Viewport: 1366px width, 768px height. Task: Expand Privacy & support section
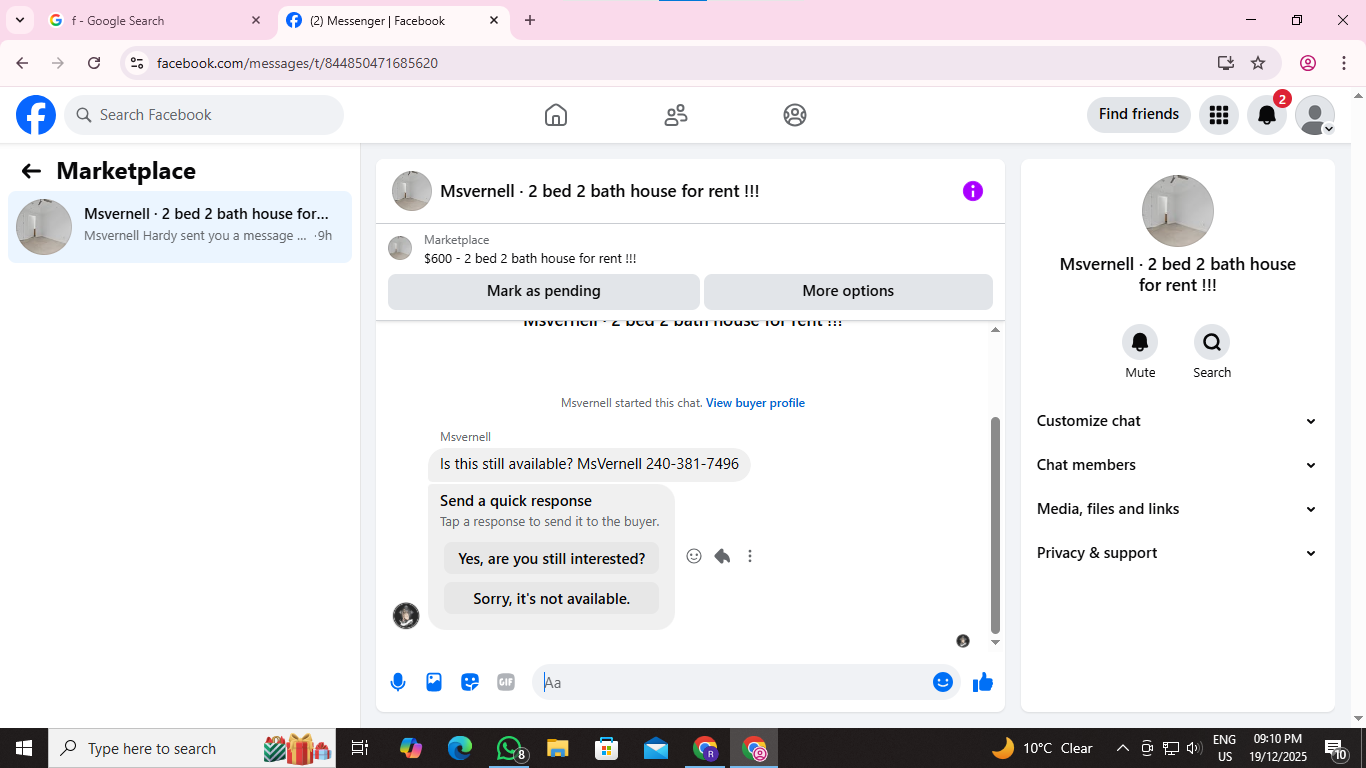(1177, 553)
